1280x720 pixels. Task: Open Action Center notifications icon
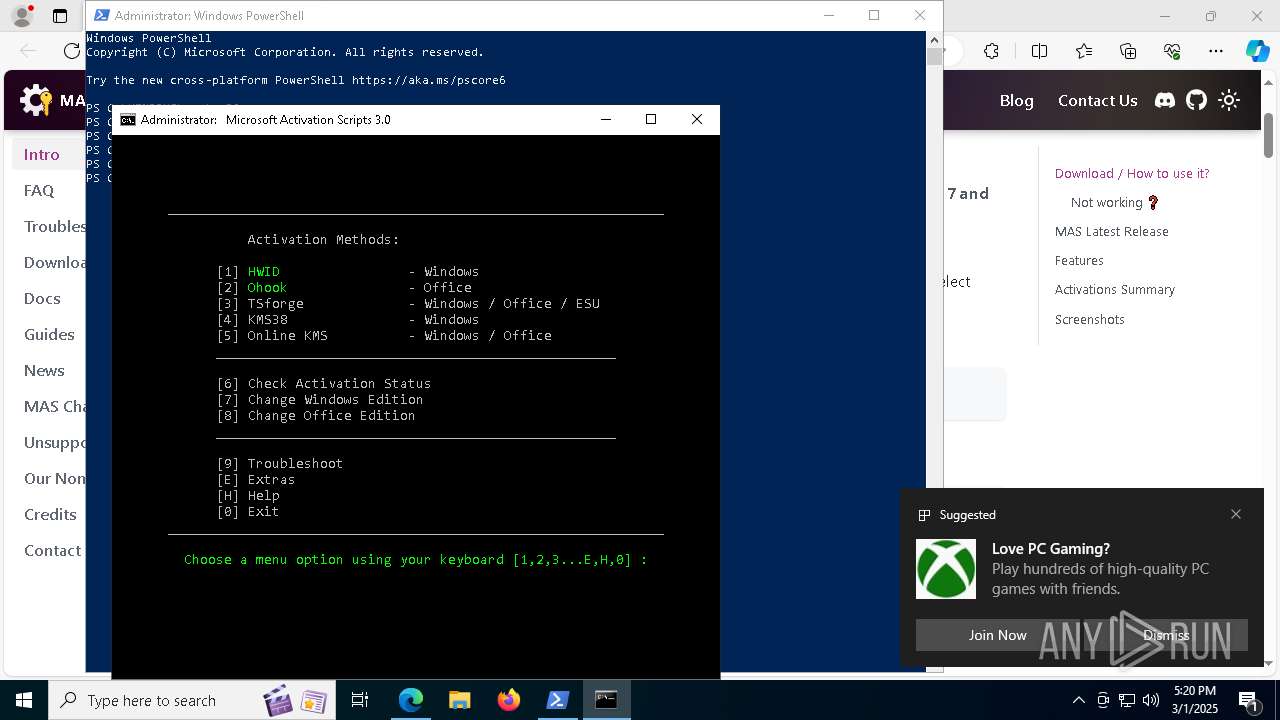point(1248,701)
